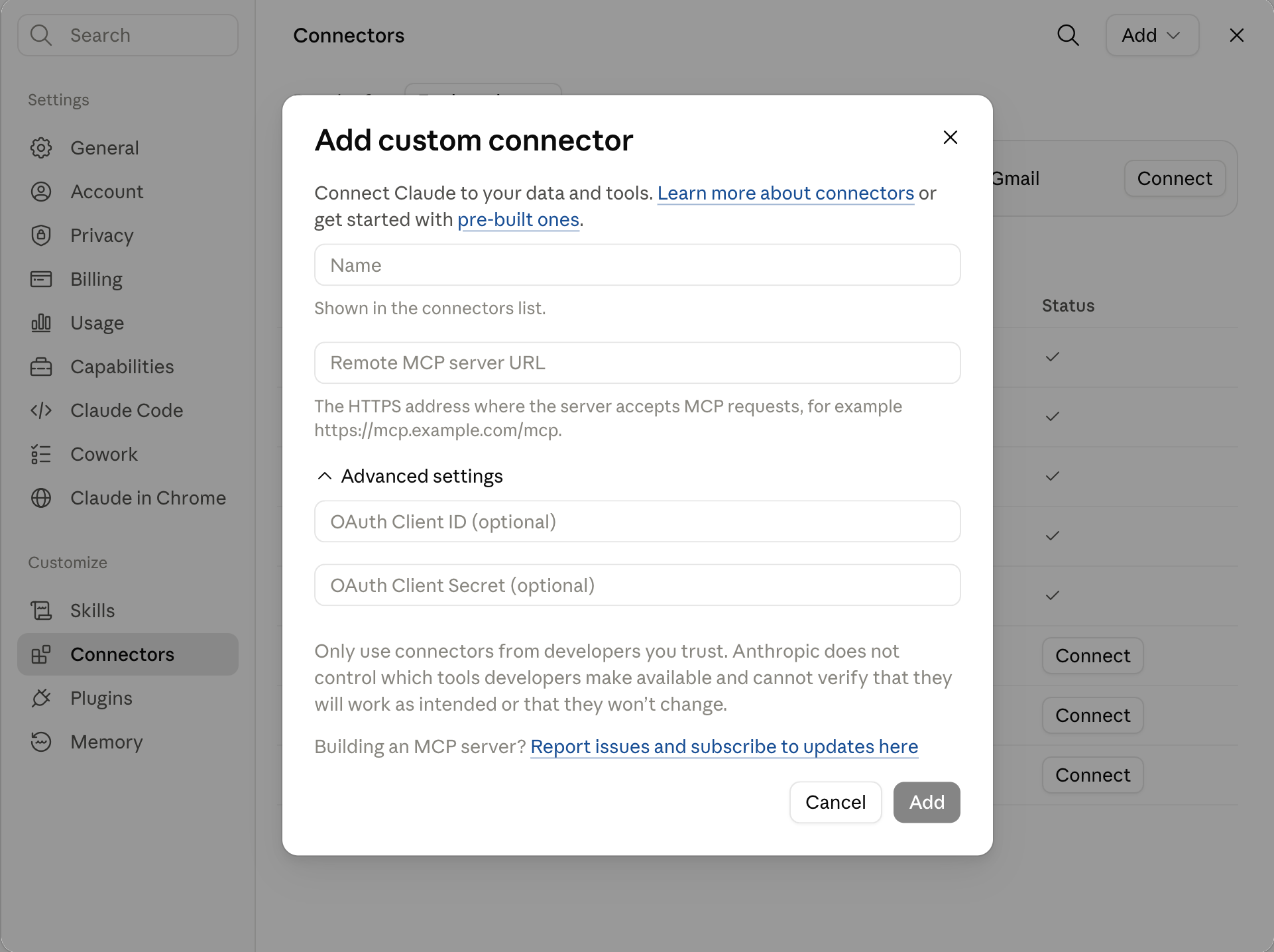Open General settings page
1274x952 pixels.
tap(128, 148)
